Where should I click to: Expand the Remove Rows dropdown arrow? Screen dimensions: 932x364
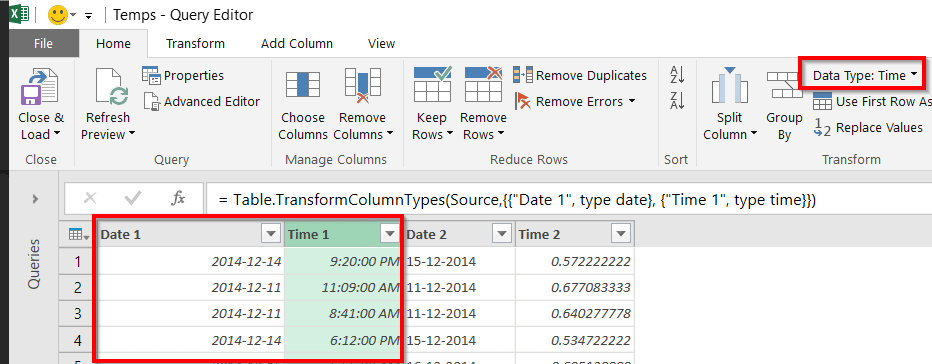[500, 134]
